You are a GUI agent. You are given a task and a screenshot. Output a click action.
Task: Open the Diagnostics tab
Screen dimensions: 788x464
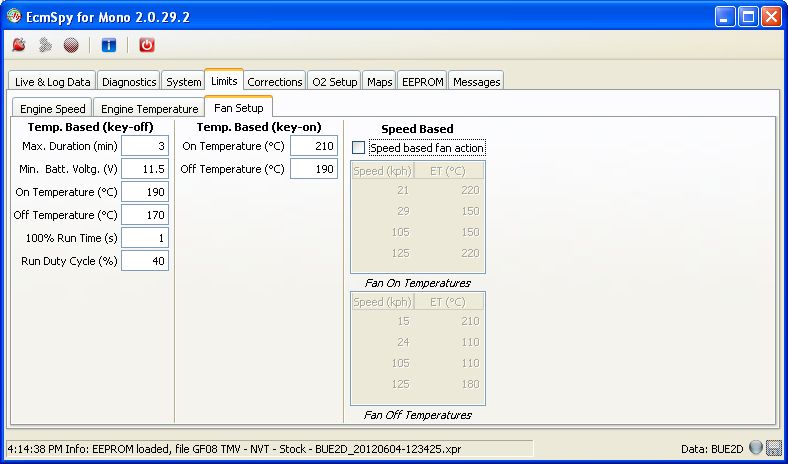pyautogui.click(x=129, y=81)
